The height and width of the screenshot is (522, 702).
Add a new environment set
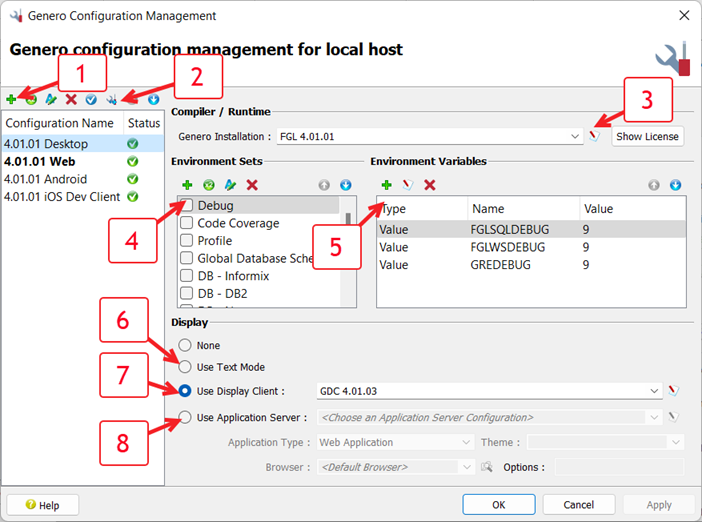pos(187,185)
